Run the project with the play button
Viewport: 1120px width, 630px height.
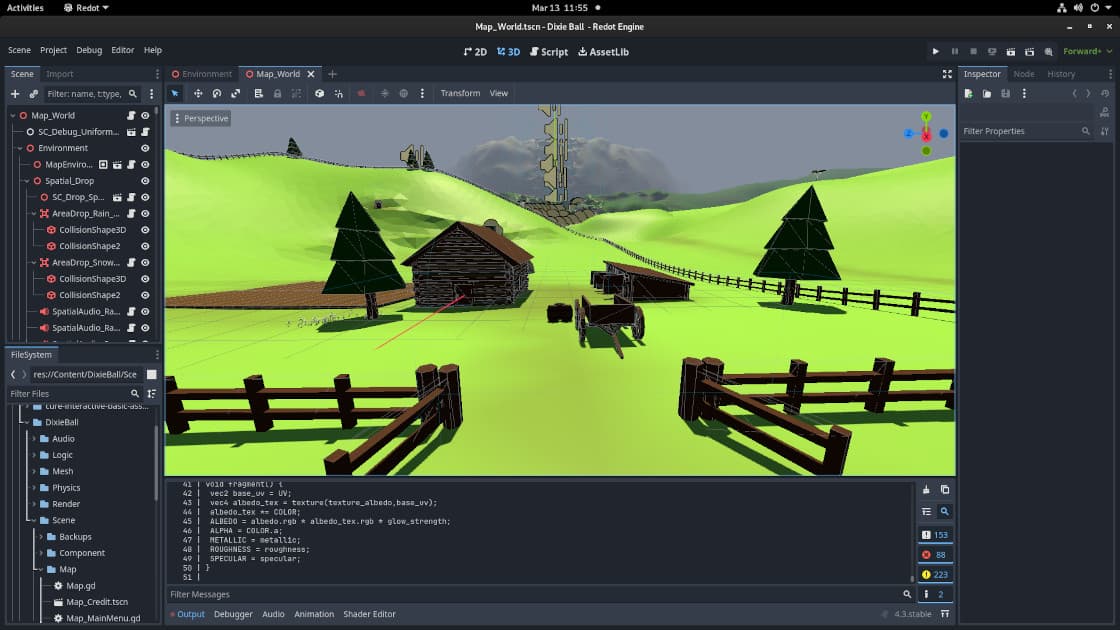[x=936, y=51]
